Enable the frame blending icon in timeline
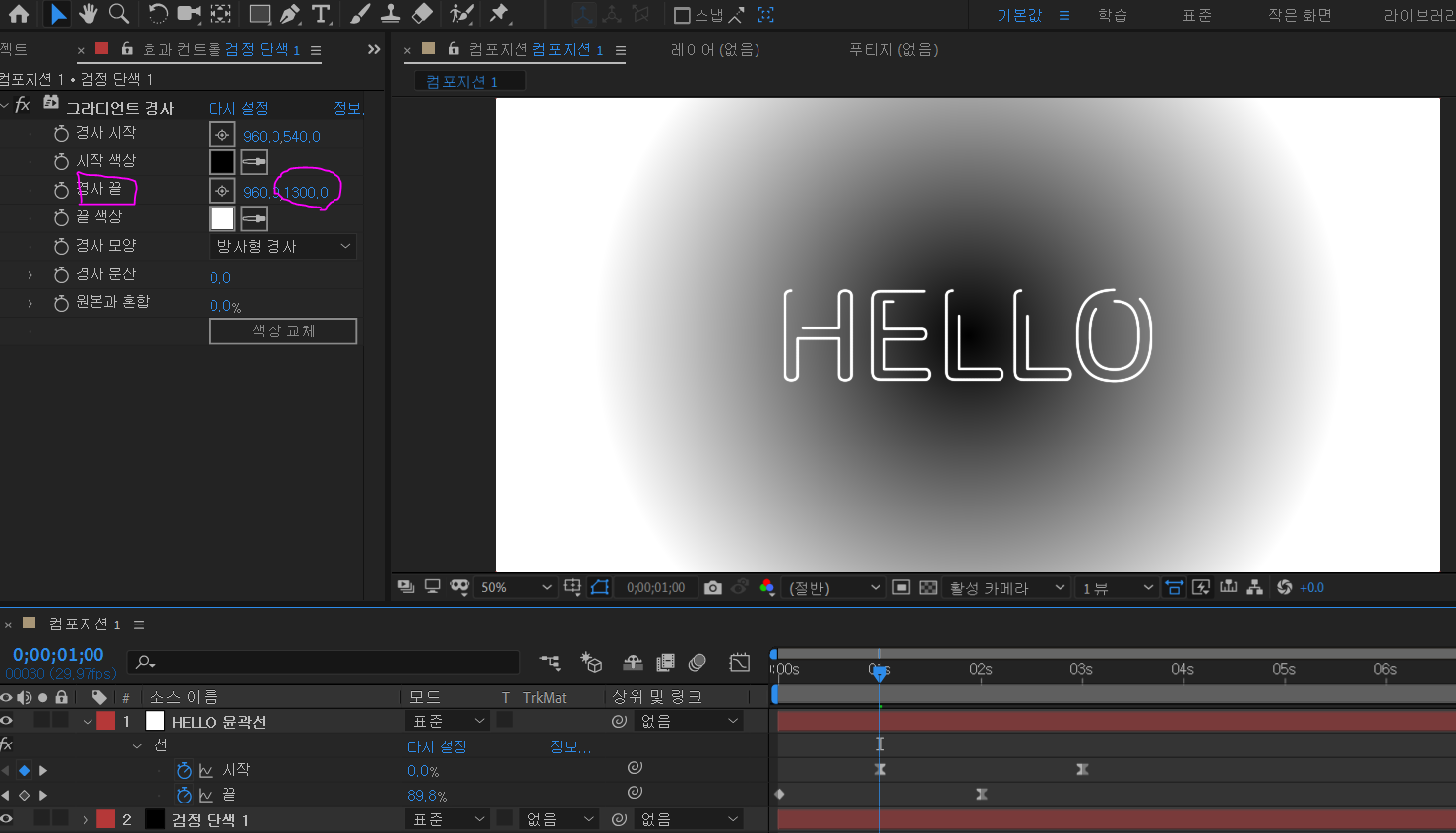1456x833 pixels. click(x=666, y=662)
